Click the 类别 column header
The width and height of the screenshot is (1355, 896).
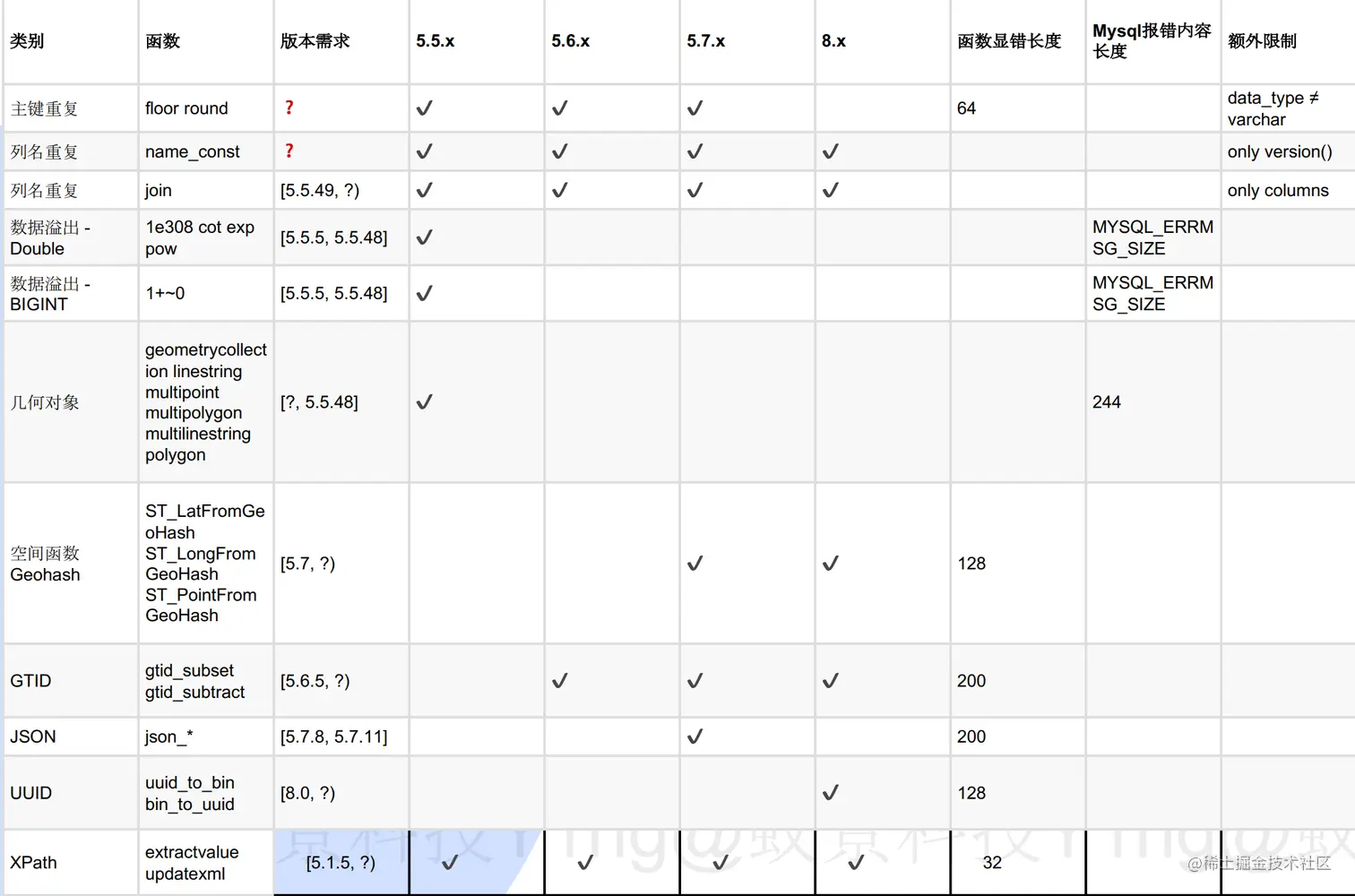[x=71, y=41]
